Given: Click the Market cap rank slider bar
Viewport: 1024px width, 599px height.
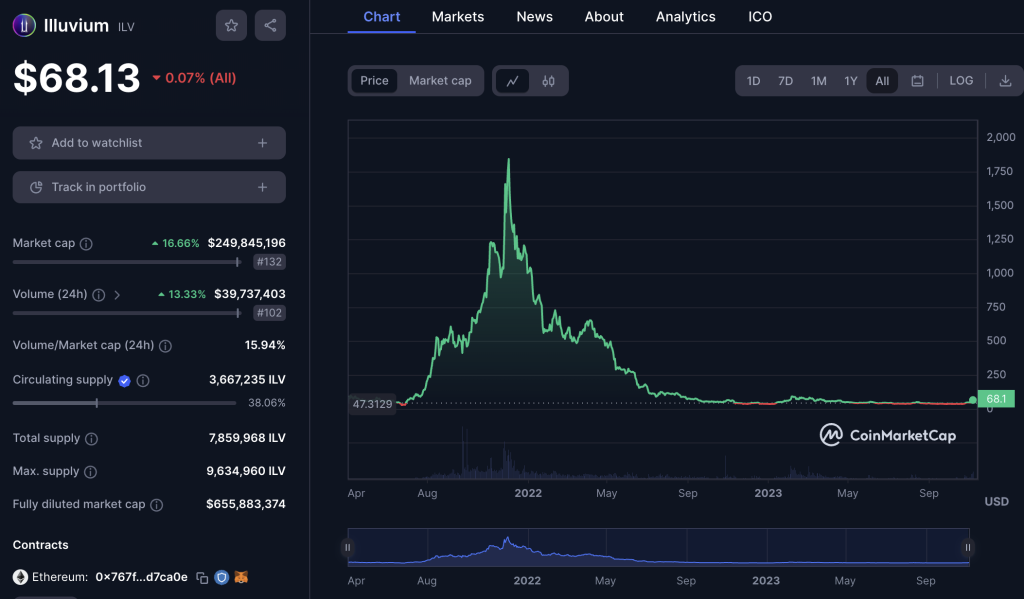Looking at the screenshot, I should click(127, 262).
